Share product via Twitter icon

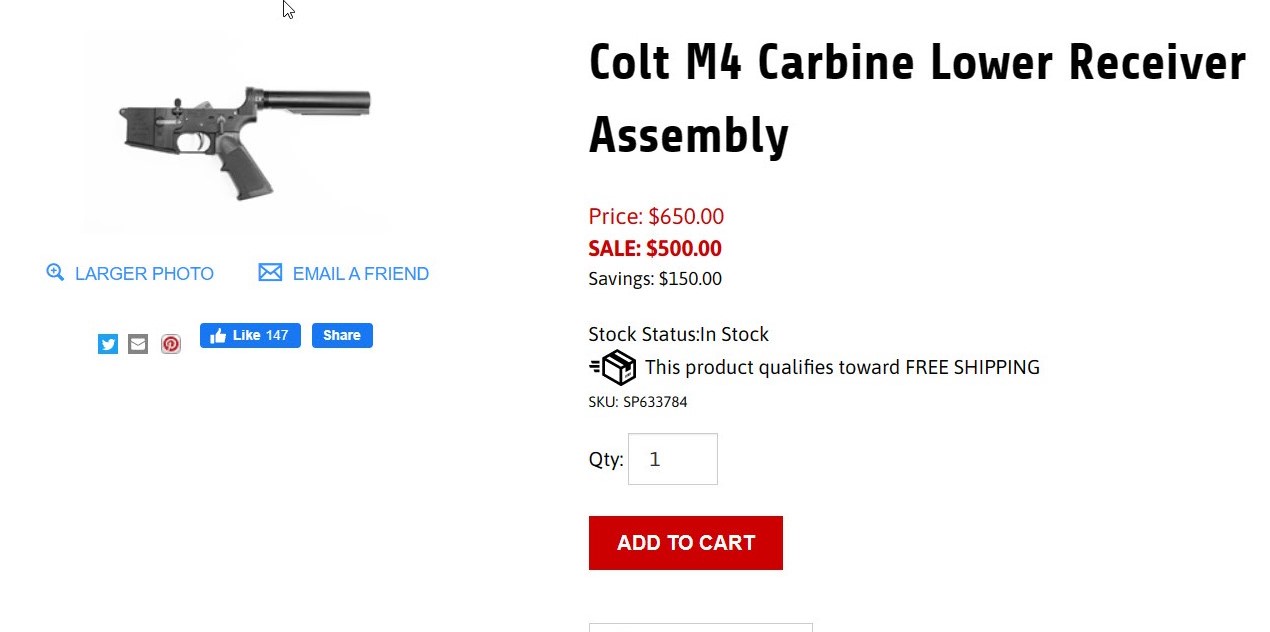[108, 344]
